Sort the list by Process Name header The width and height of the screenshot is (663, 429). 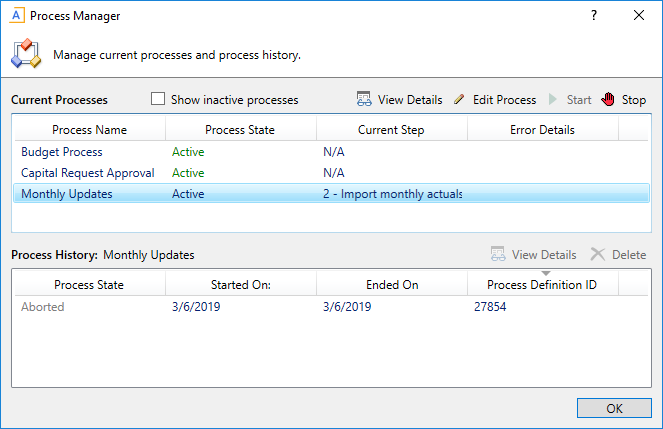click(x=89, y=130)
